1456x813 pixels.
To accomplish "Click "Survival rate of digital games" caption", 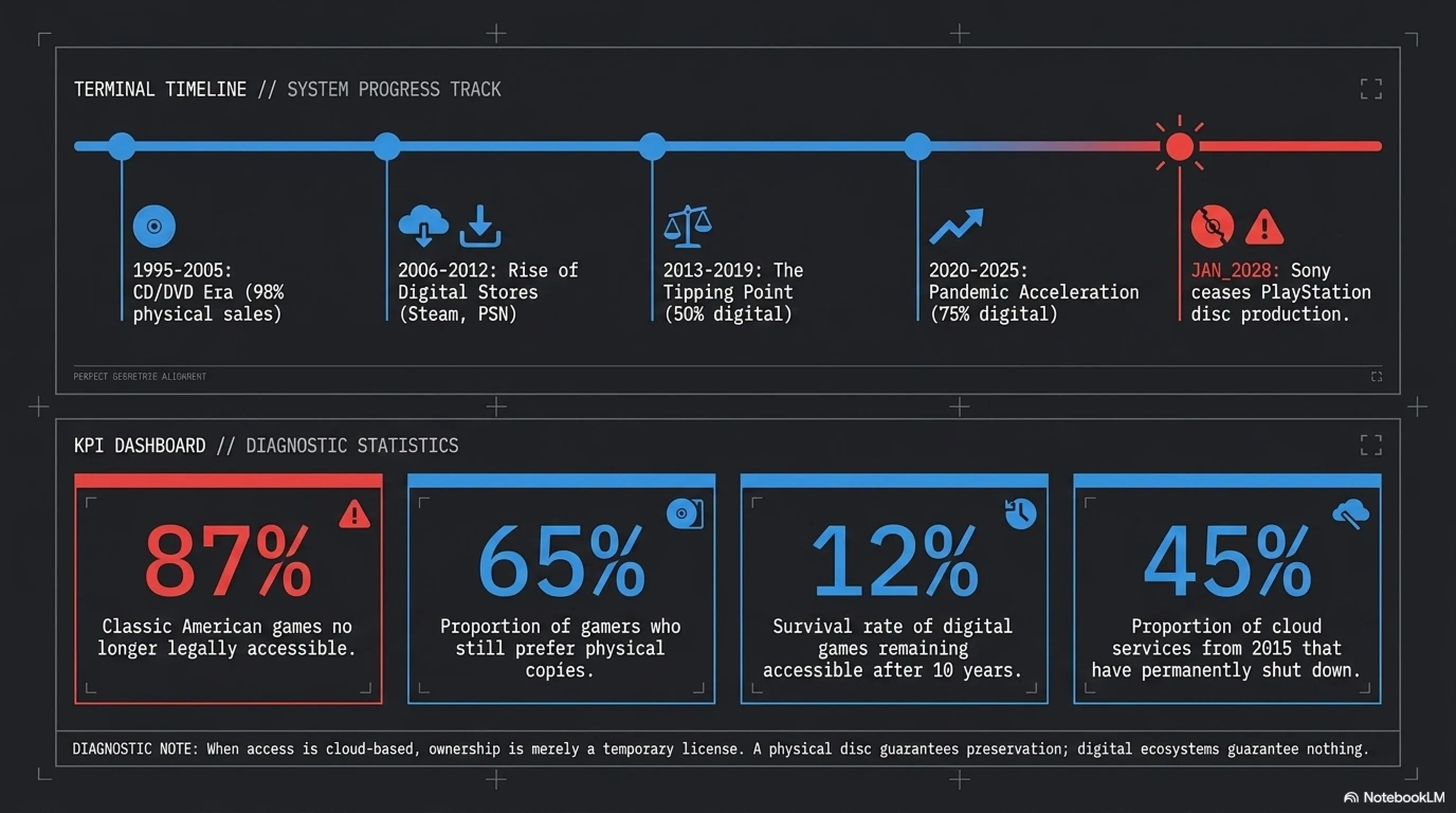I will tap(893, 648).
